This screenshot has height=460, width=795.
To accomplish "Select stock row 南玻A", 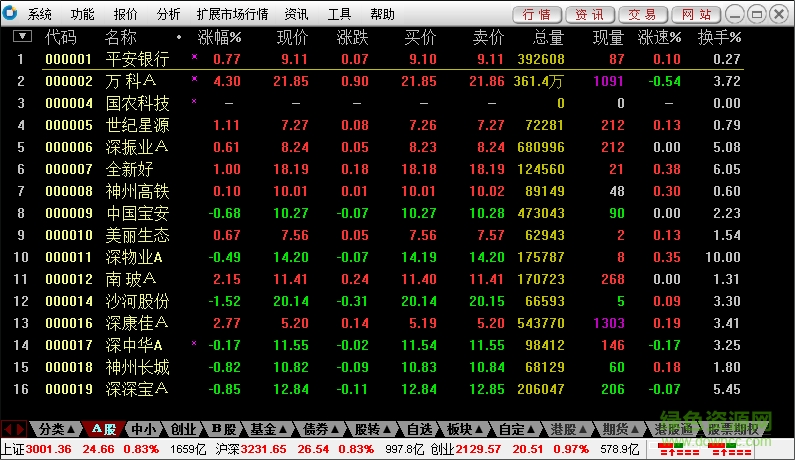I will pyautogui.click(x=378, y=279).
